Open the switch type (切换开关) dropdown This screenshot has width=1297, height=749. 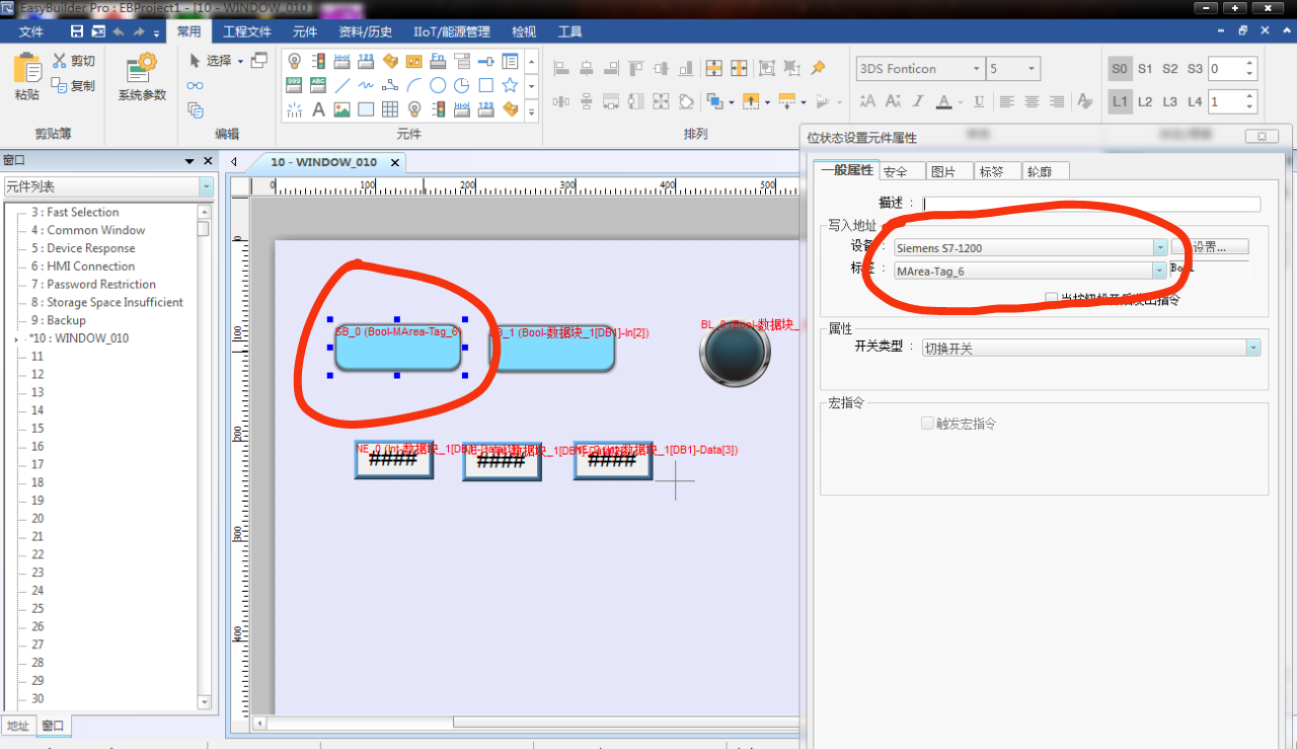(1253, 348)
